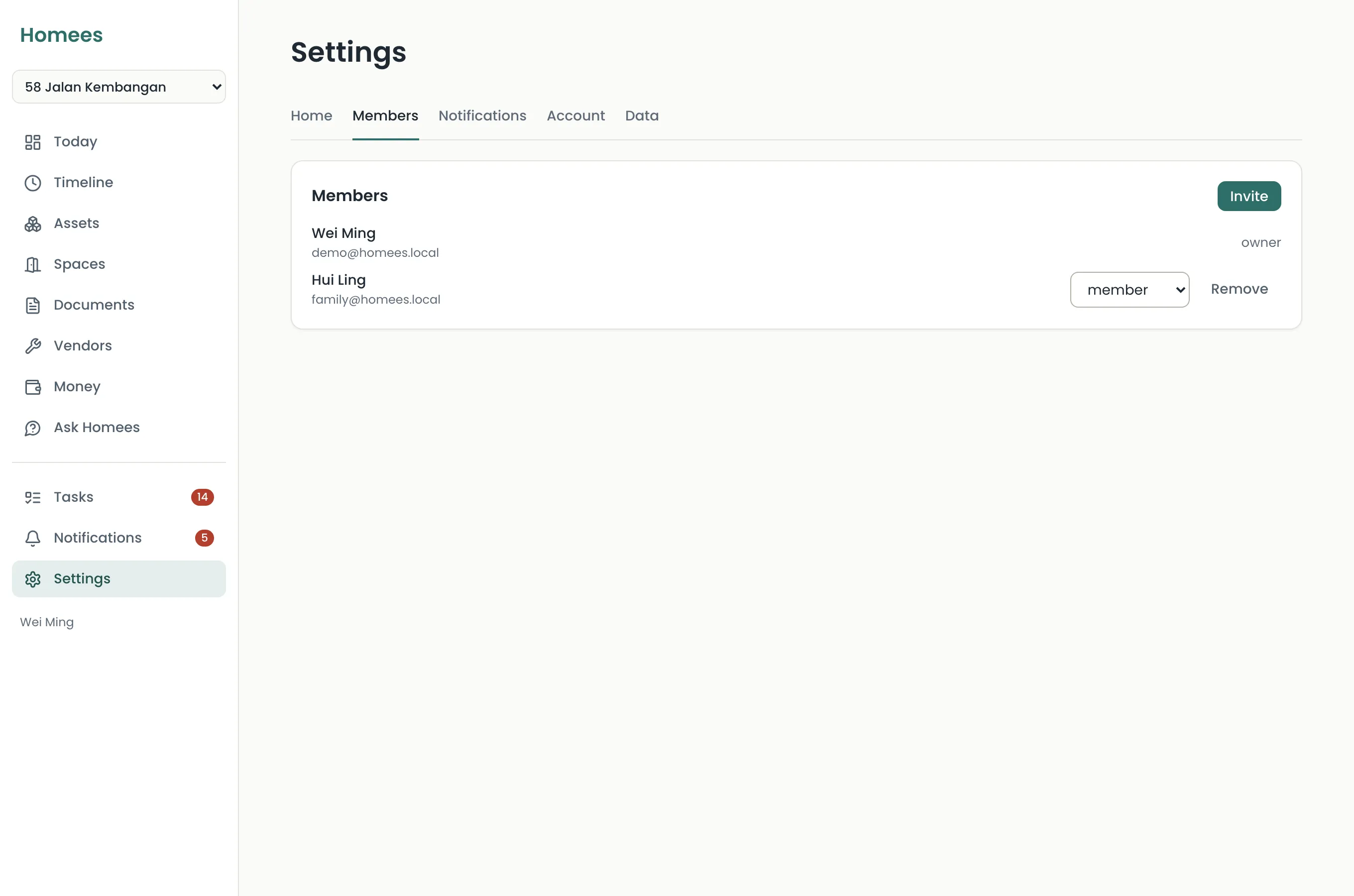Image resolution: width=1354 pixels, height=896 pixels.
Task: Click the Ask Homees chat bubble icon
Action: (x=32, y=428)
